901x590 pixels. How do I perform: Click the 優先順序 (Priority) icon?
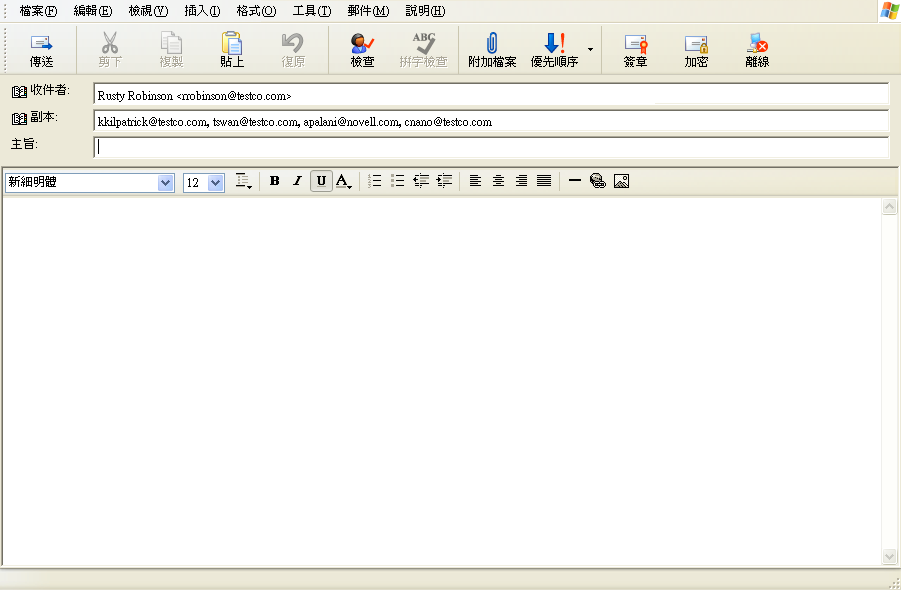[x=554, y=43]
